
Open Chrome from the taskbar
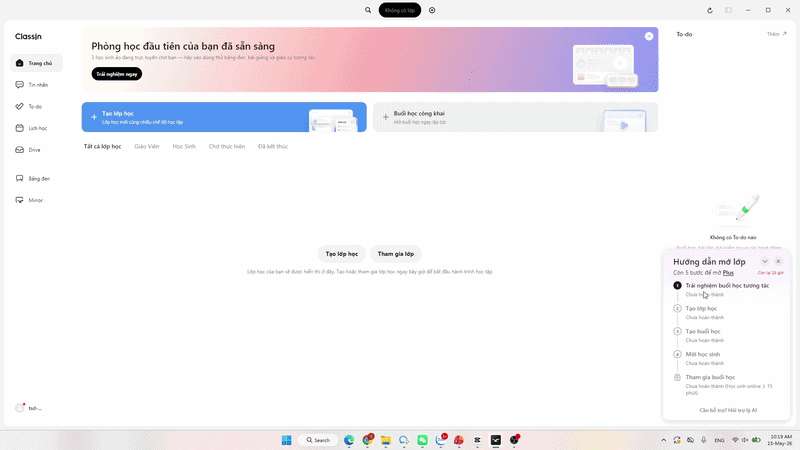click(367, 440)
